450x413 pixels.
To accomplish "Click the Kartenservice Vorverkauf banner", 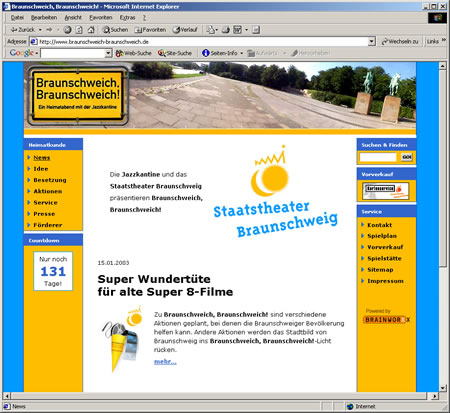I will point(386,191).
